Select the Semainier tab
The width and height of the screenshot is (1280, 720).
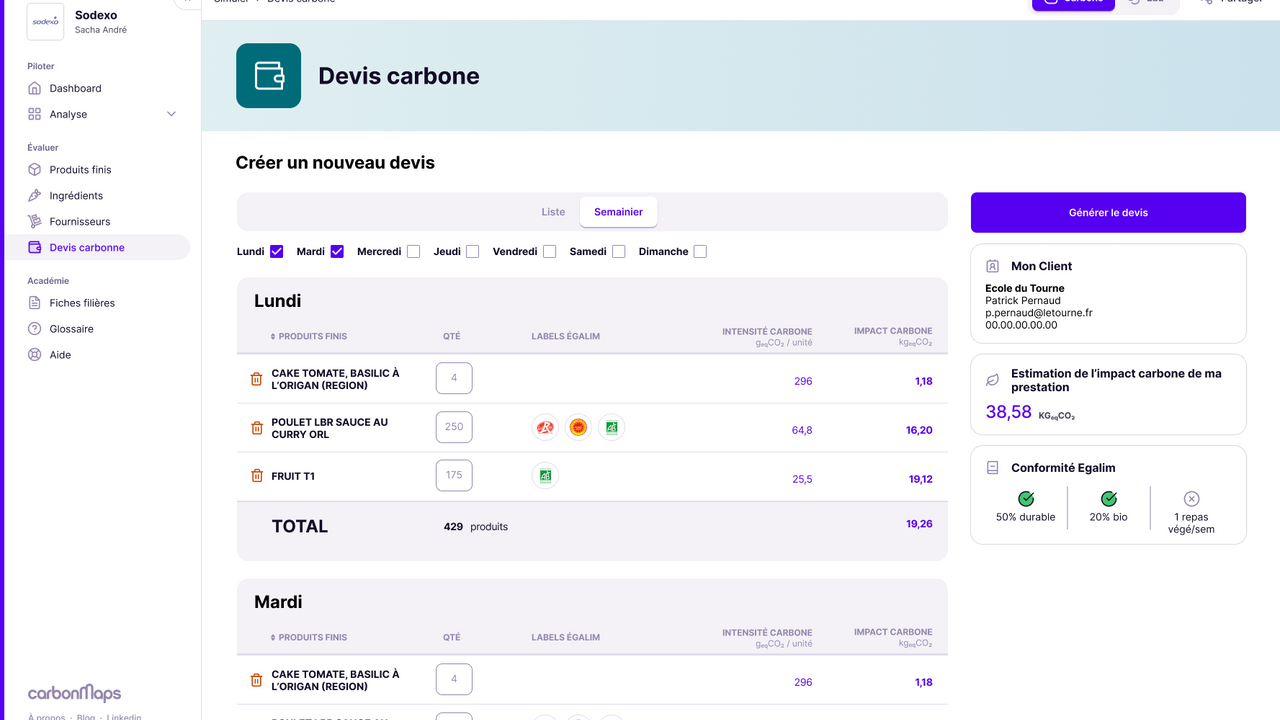[618, 212]
